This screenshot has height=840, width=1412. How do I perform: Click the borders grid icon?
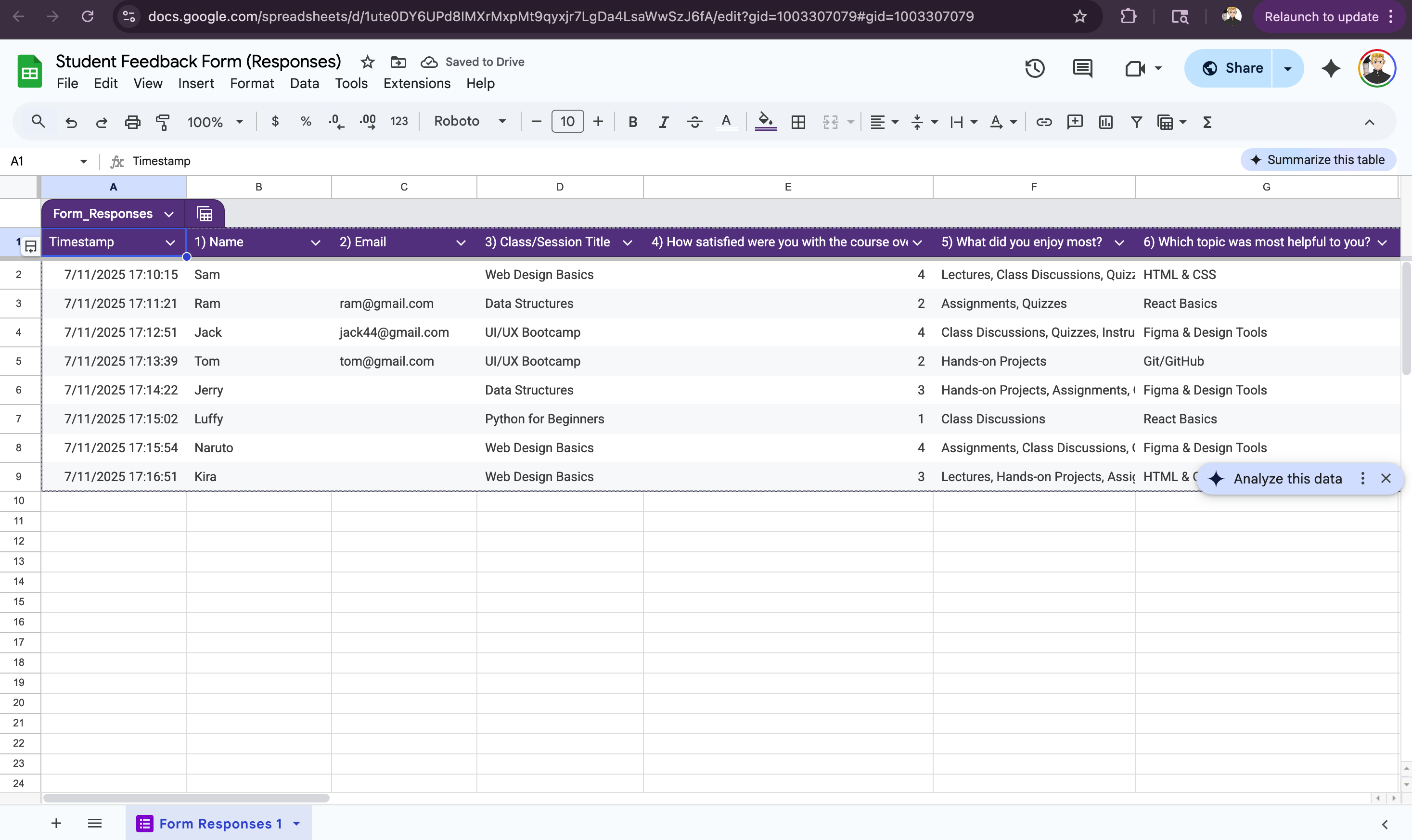click(798, 122)
